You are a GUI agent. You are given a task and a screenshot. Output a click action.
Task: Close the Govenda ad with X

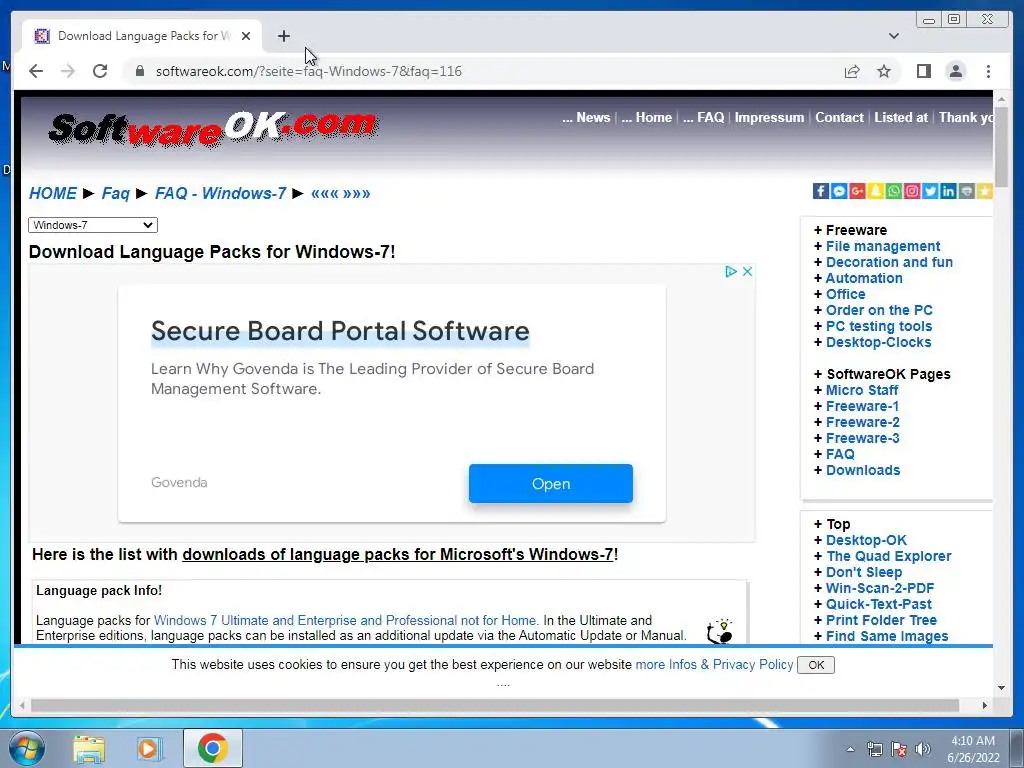click(x=748, y=272)
